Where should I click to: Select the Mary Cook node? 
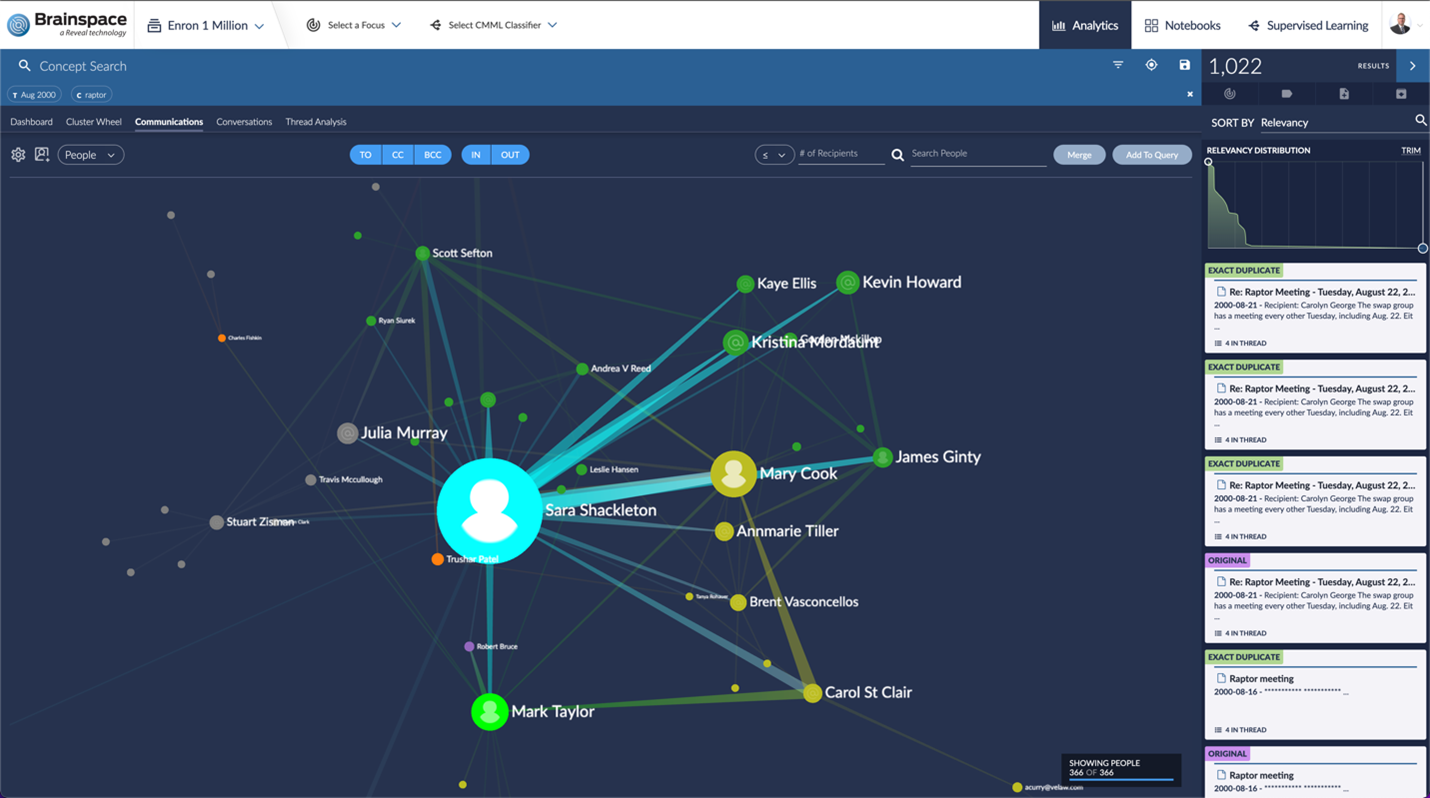(734, 474)
